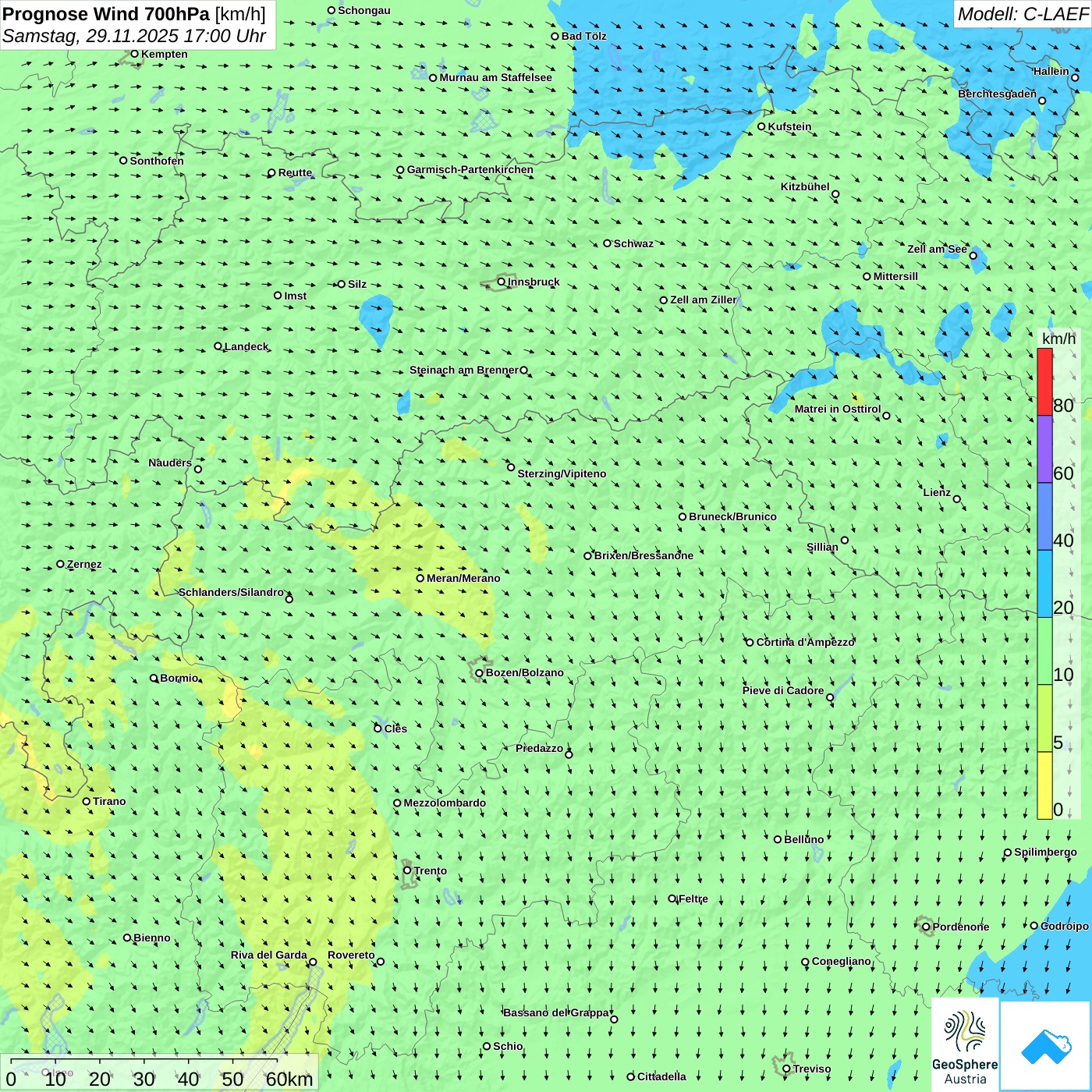
Task: Click the 'Schlanders/Silandro' label
Action: (231, 592)
